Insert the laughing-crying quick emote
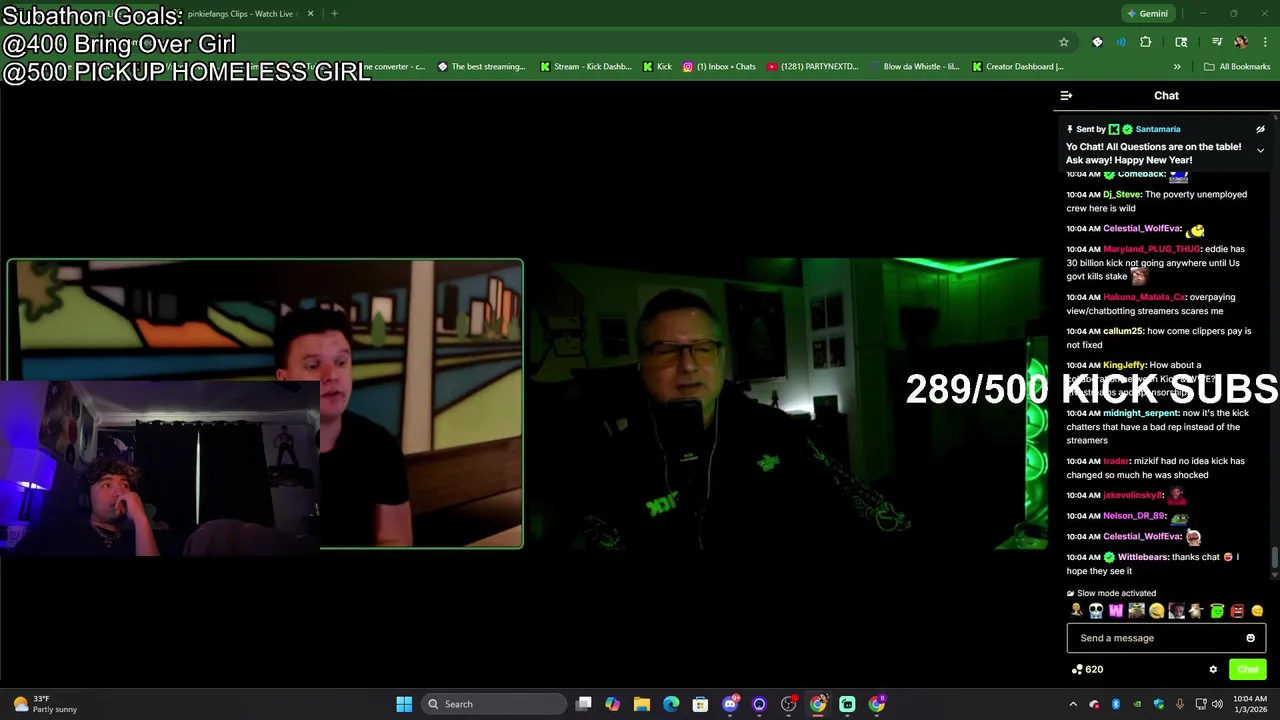The height and width of the screenshot is (720, 1280). pos(1157,611)
